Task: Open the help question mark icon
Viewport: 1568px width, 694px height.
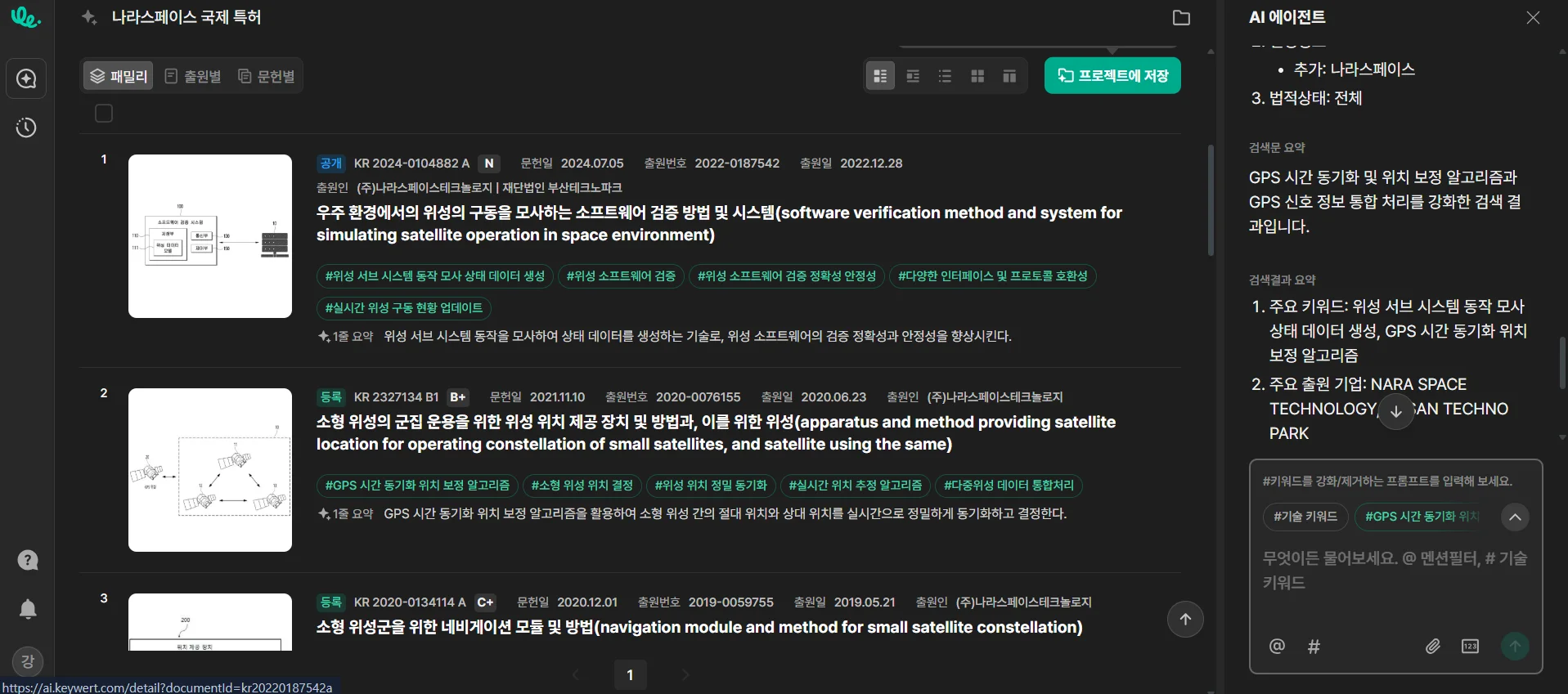Action: (28, 560)
